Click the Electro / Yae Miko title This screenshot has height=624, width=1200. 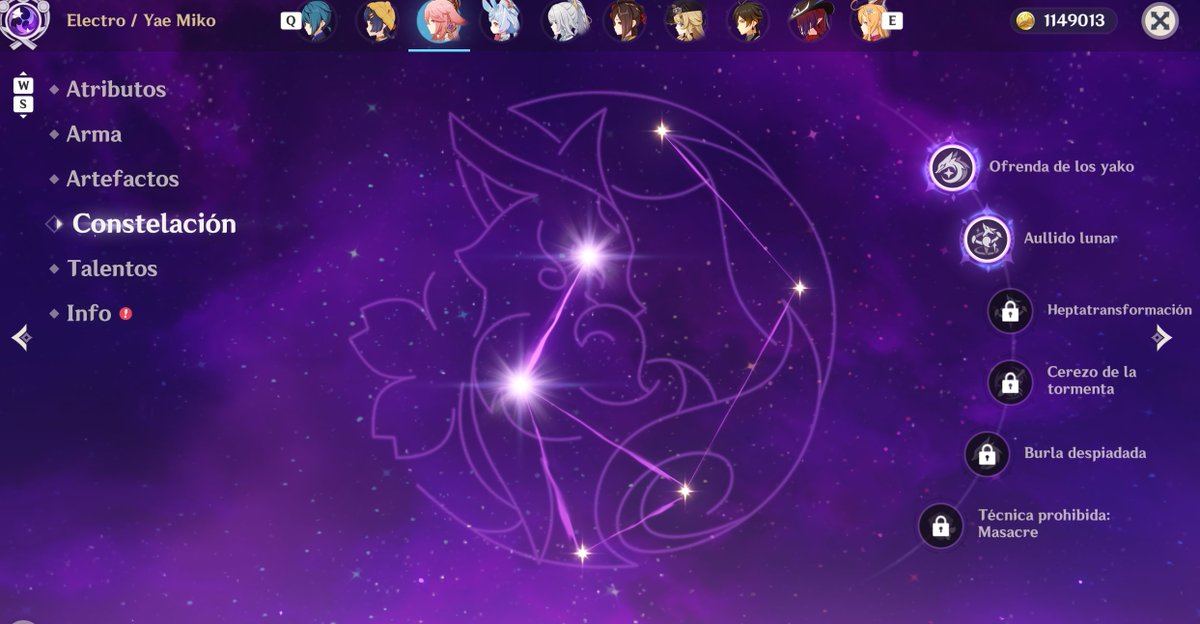coord(141,20)
